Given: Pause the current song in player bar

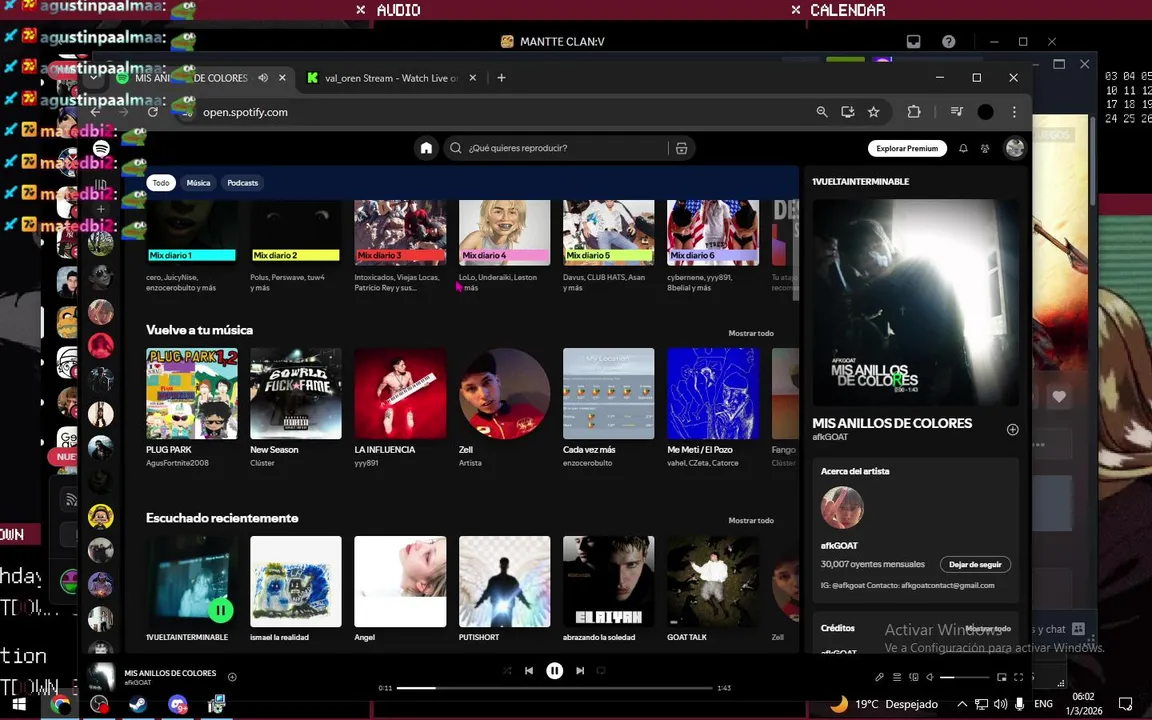Looking at the screenshot, I should [555, 671].
